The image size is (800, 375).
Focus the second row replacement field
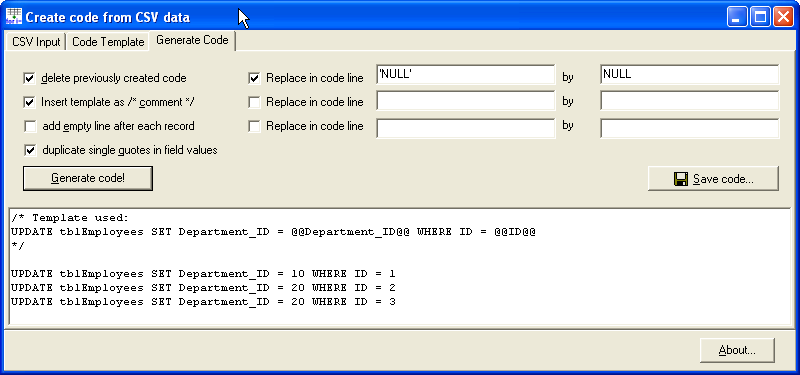(x=690, y=101)
